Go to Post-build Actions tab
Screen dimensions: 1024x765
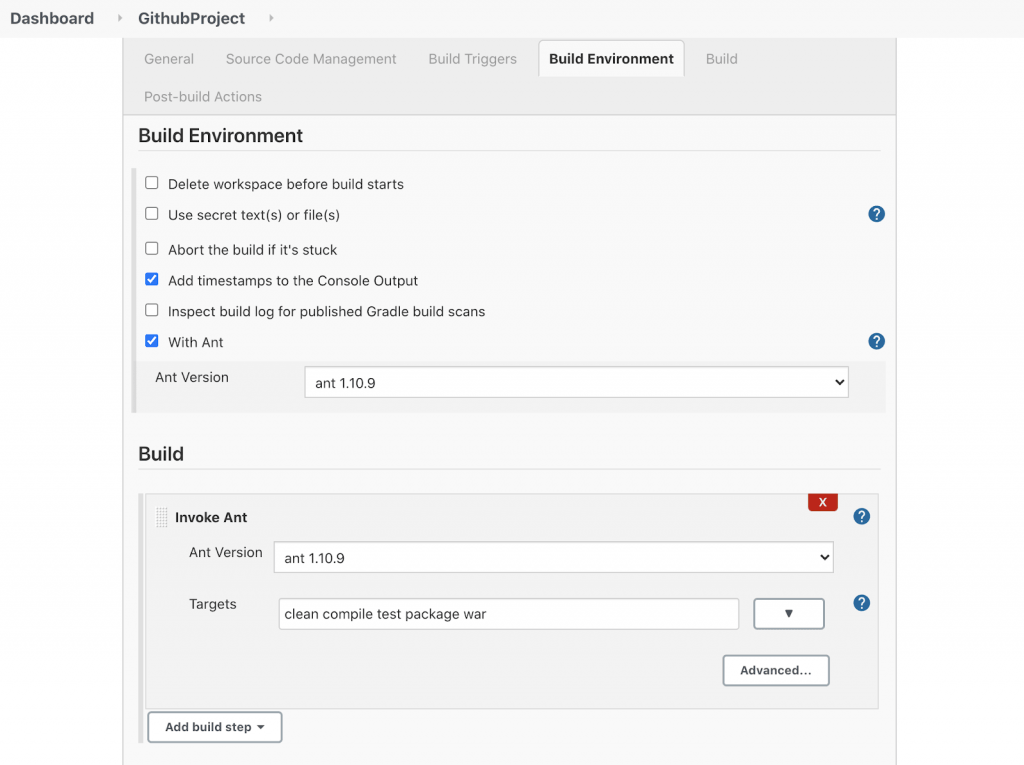pos(203,97)
